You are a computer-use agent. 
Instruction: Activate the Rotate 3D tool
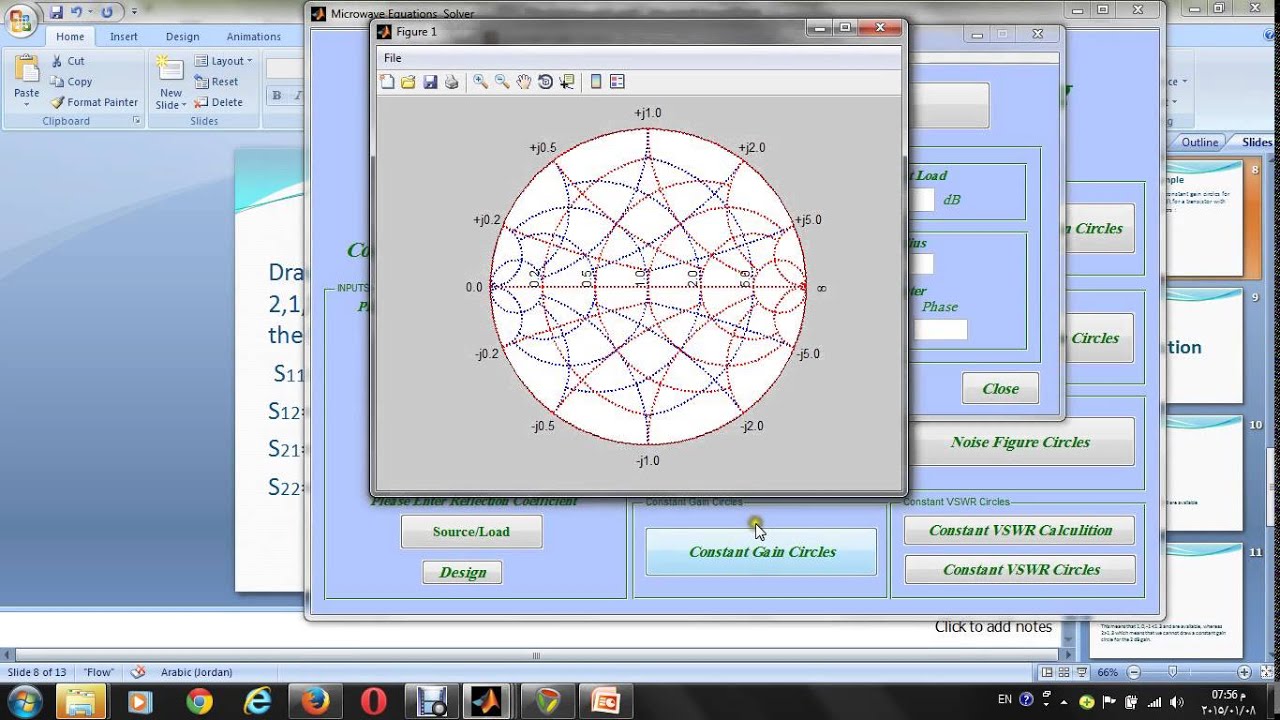coord(545,82)
